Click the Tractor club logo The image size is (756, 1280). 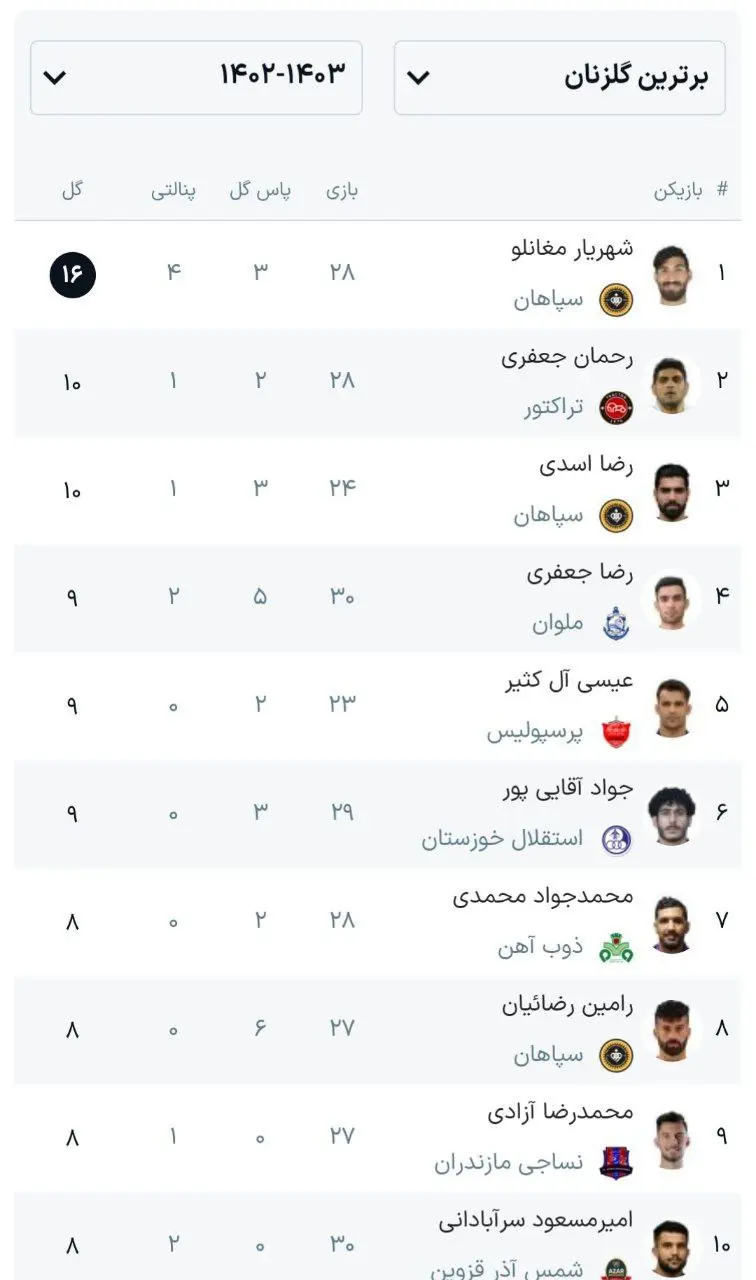(x=616, y=407)
